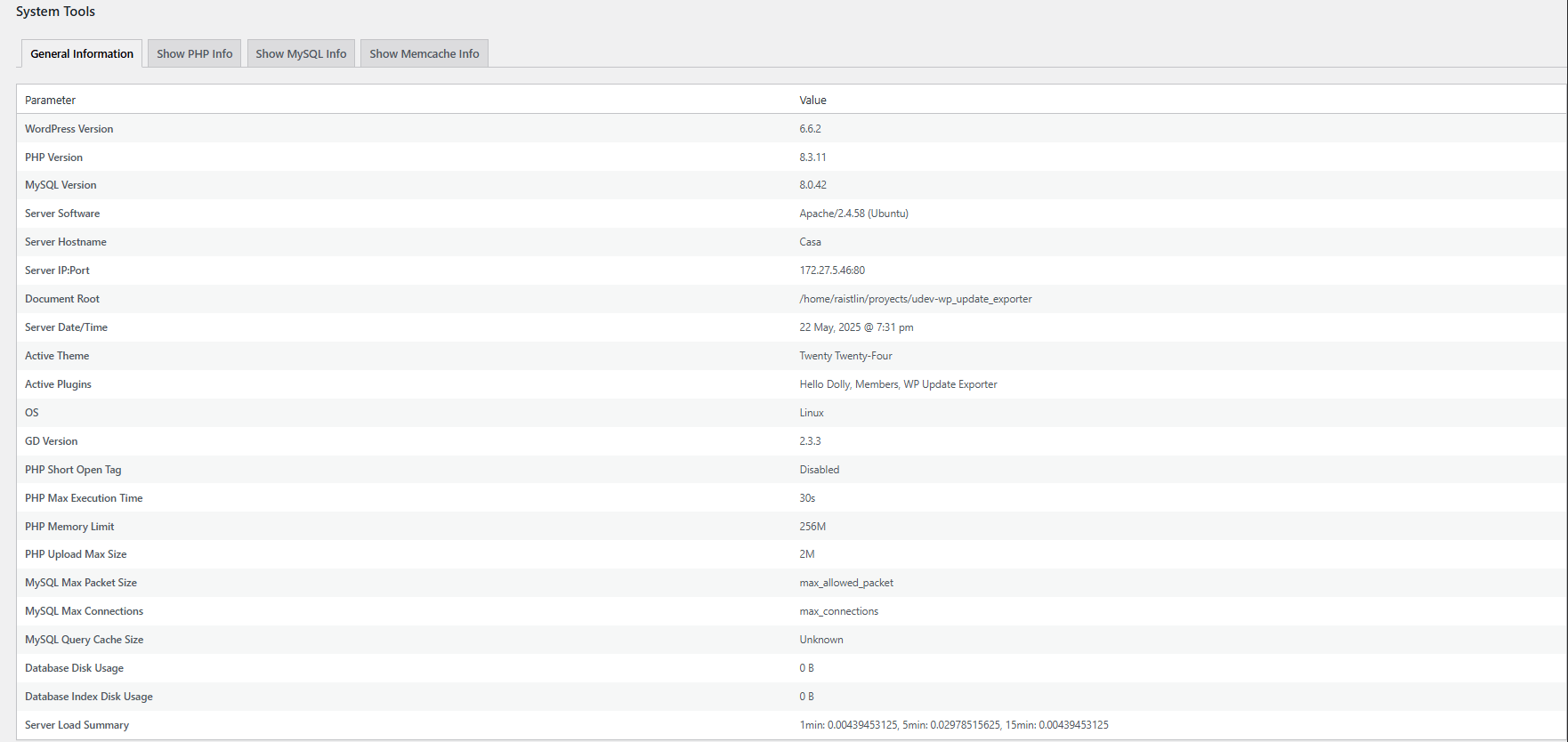Click the Active Plugins list value
The height and width of the screenshot is (742, 1568).
tap(898, 384)
